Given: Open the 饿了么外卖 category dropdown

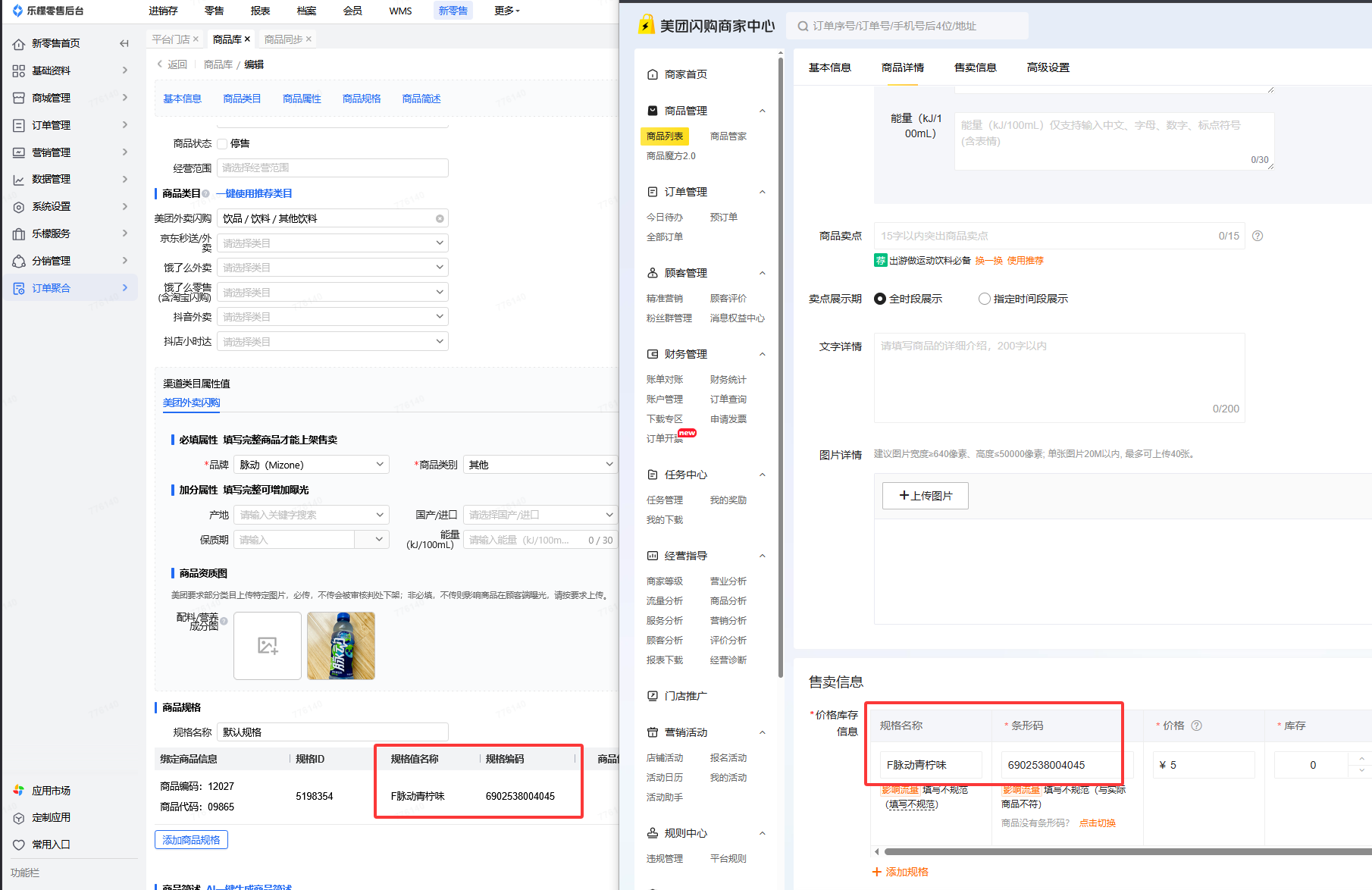Looking at the screenshot, I should 333,268.
